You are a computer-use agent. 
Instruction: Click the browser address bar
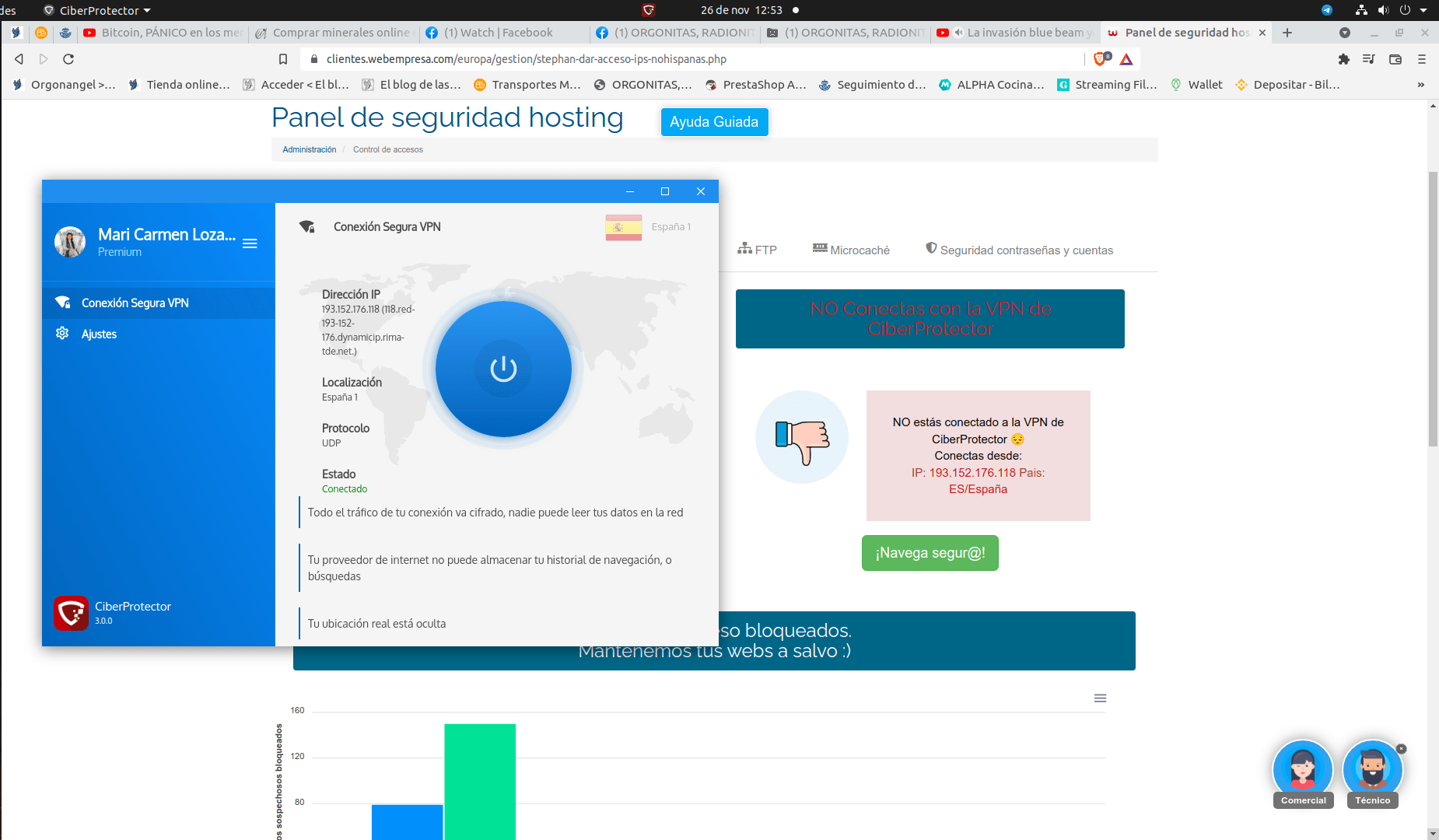tap(692, 59)
